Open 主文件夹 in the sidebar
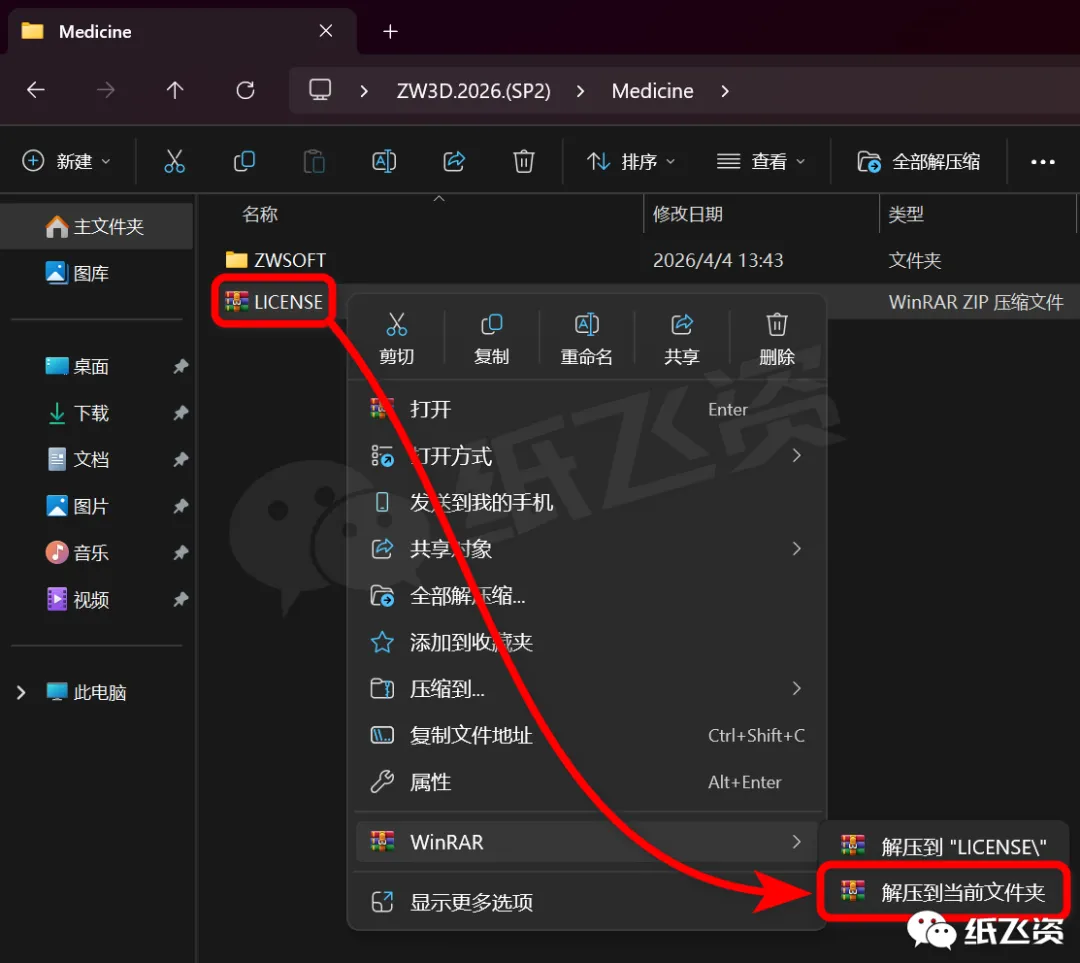The width and height of the screenshot is (1080, 963). [96, 226]
